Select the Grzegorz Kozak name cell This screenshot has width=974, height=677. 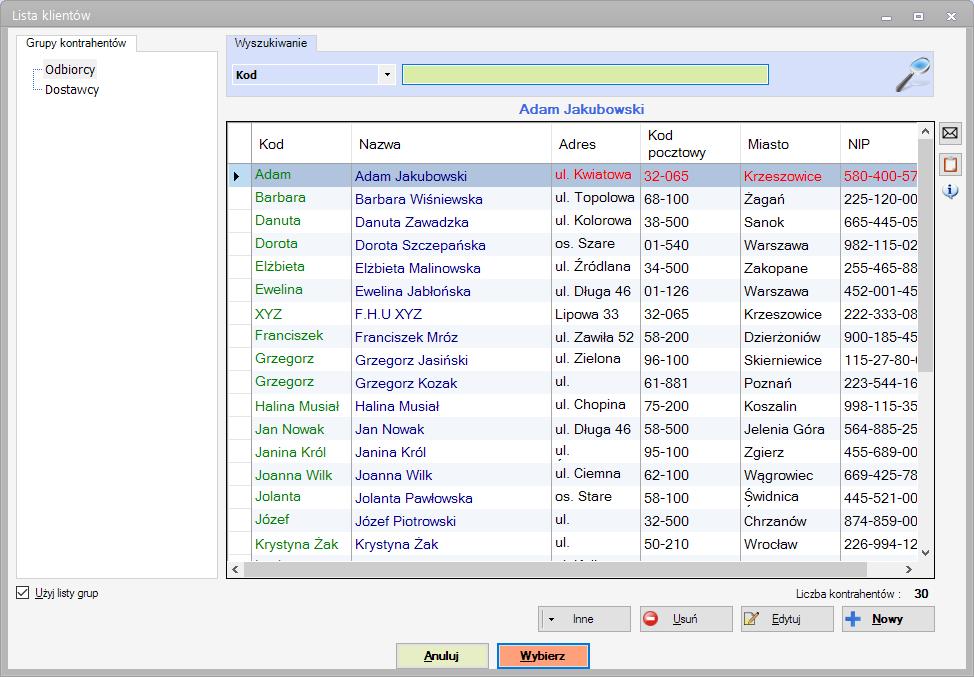451,383
